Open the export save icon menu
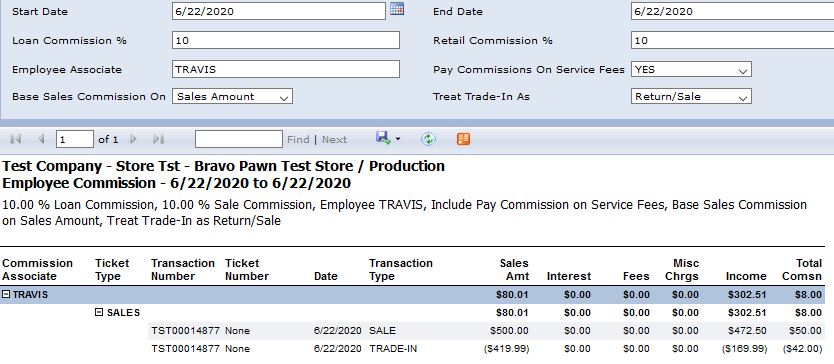 [388, 139]
